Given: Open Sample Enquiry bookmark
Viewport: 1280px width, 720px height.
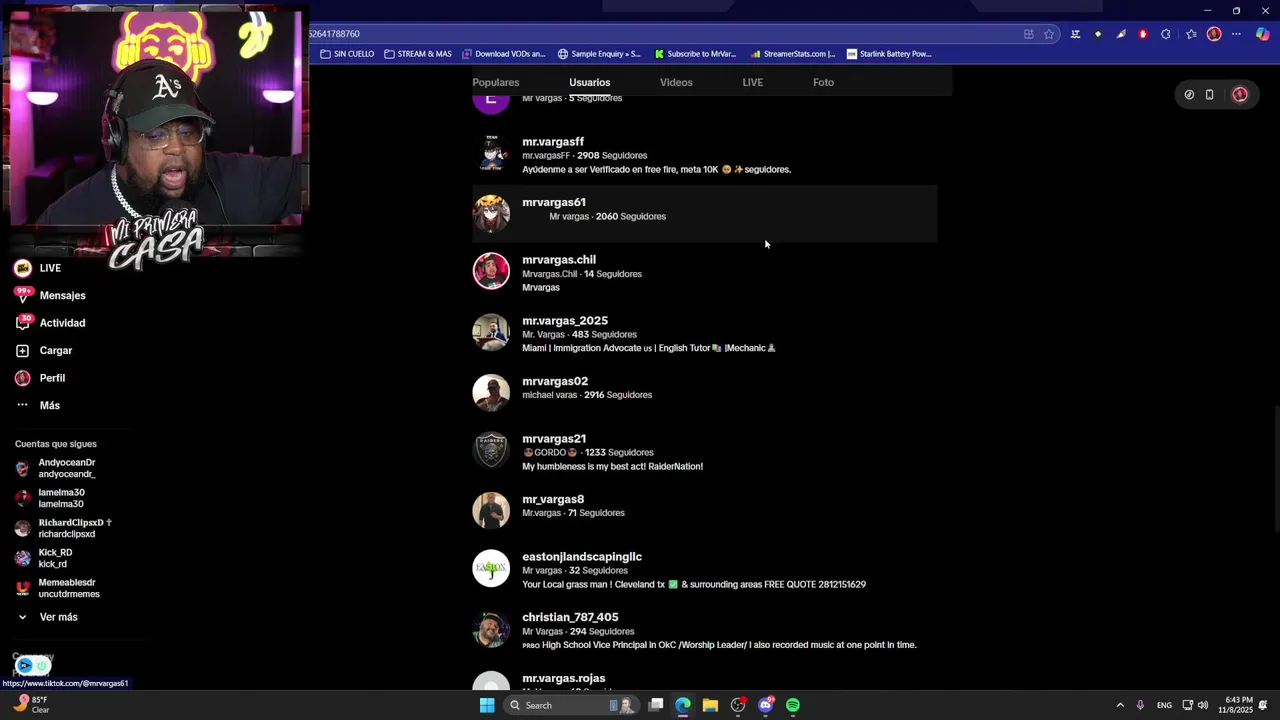Looking at the screenshot, I should coord(599,54).
